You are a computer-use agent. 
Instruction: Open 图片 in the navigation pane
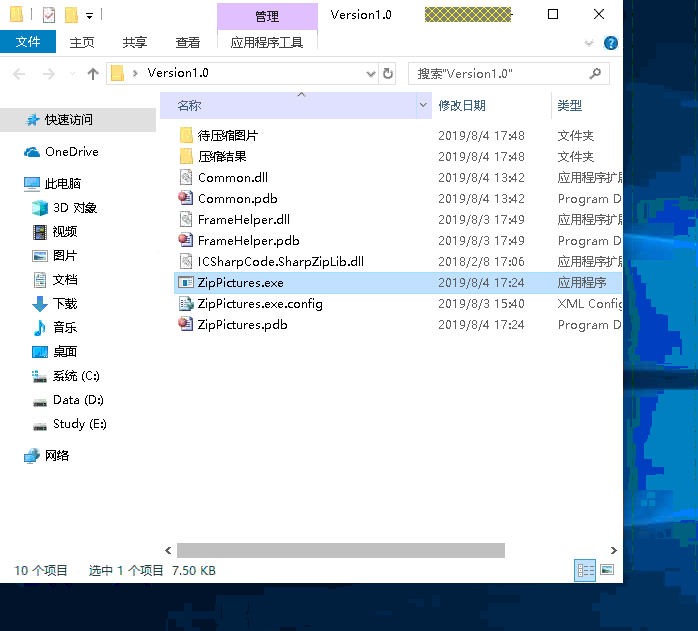(x=65, y=256)
